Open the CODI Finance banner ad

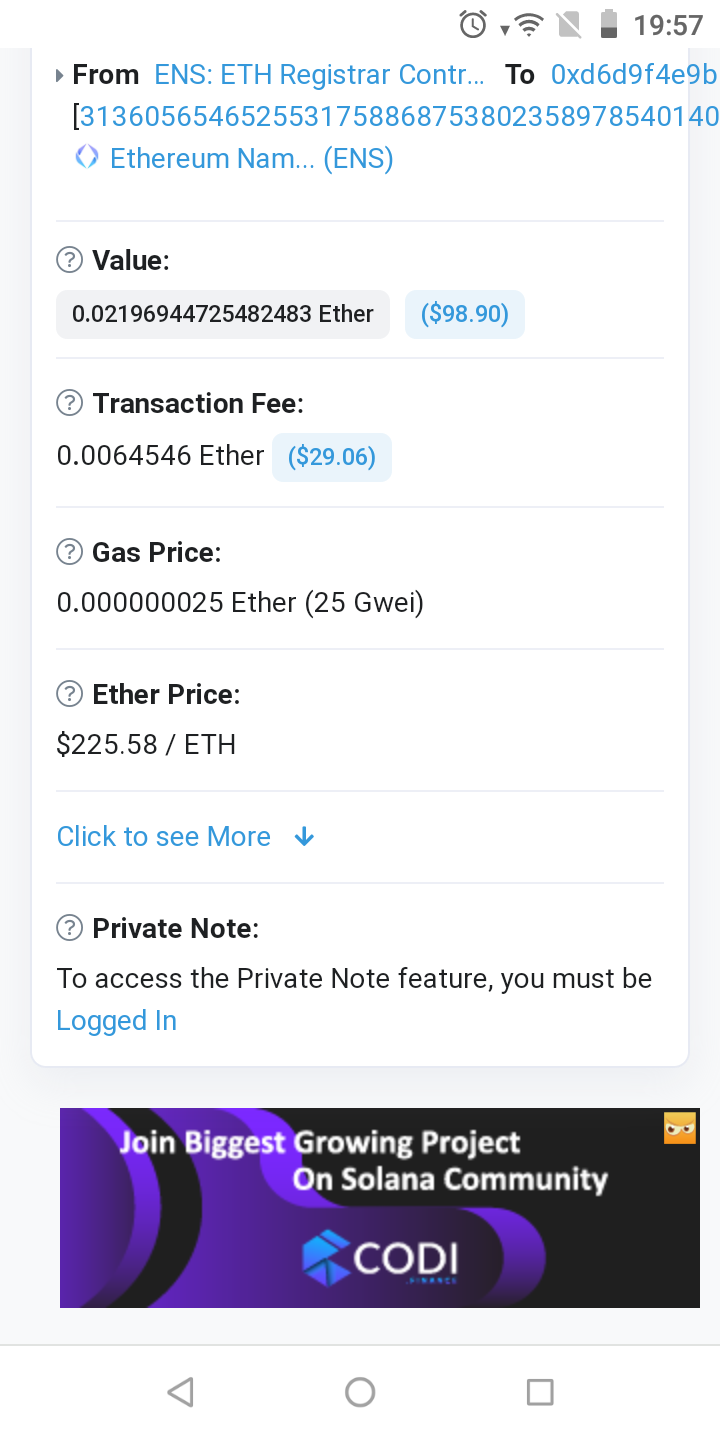click(380, 1208)
